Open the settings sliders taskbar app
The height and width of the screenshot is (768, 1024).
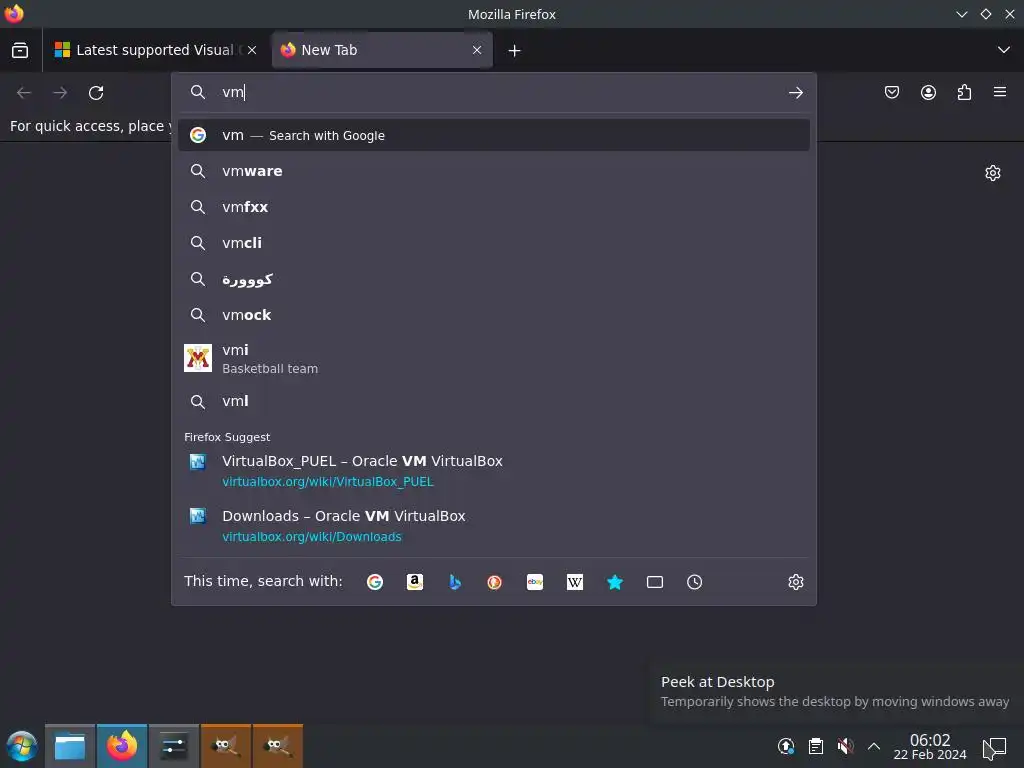(174, 746)
